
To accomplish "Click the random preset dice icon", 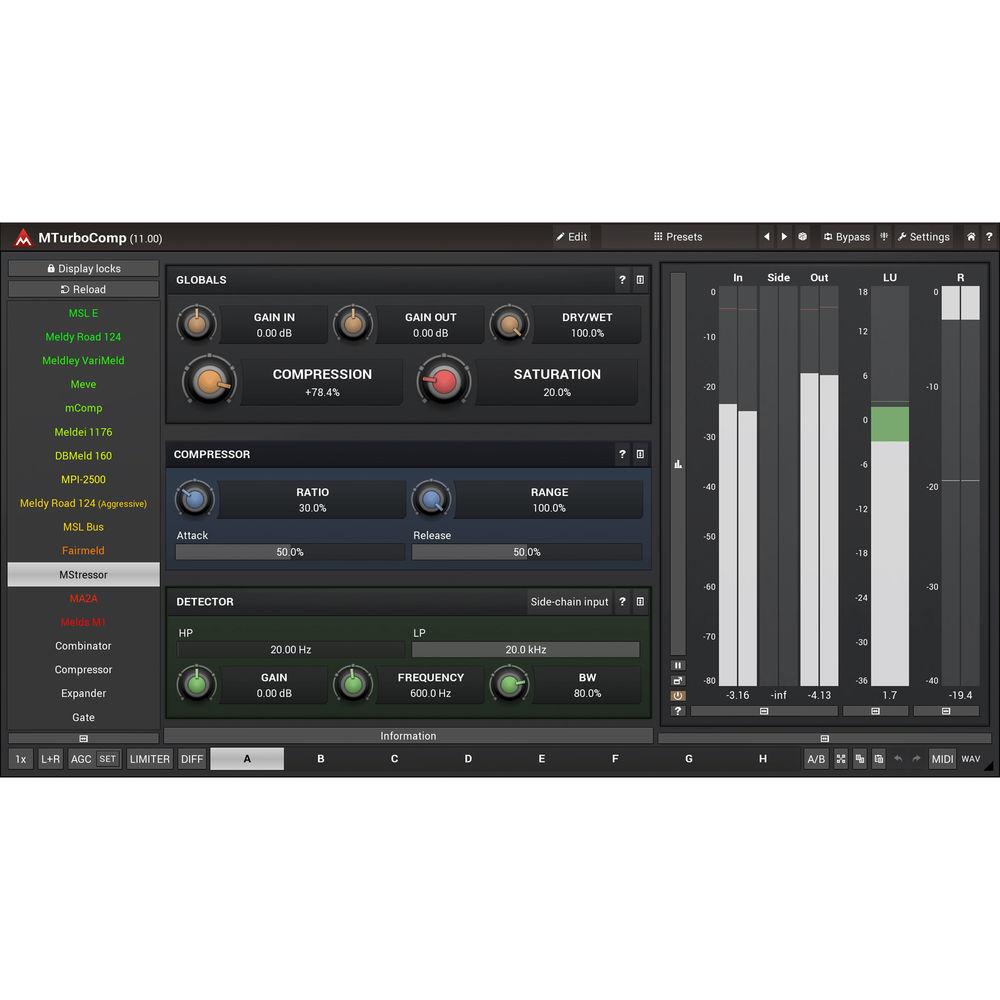I will point(802,237).
